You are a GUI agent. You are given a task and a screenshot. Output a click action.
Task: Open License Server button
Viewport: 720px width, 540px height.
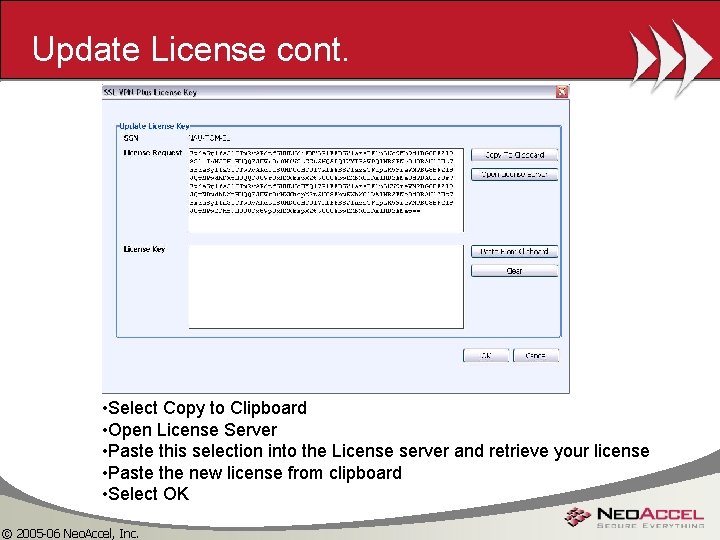(x=514, y=174)
